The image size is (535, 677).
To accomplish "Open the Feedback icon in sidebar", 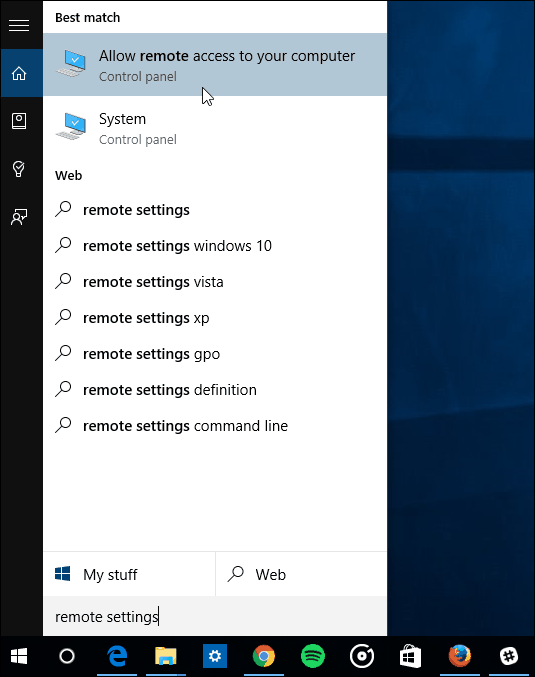I will [x=19, y=217].
